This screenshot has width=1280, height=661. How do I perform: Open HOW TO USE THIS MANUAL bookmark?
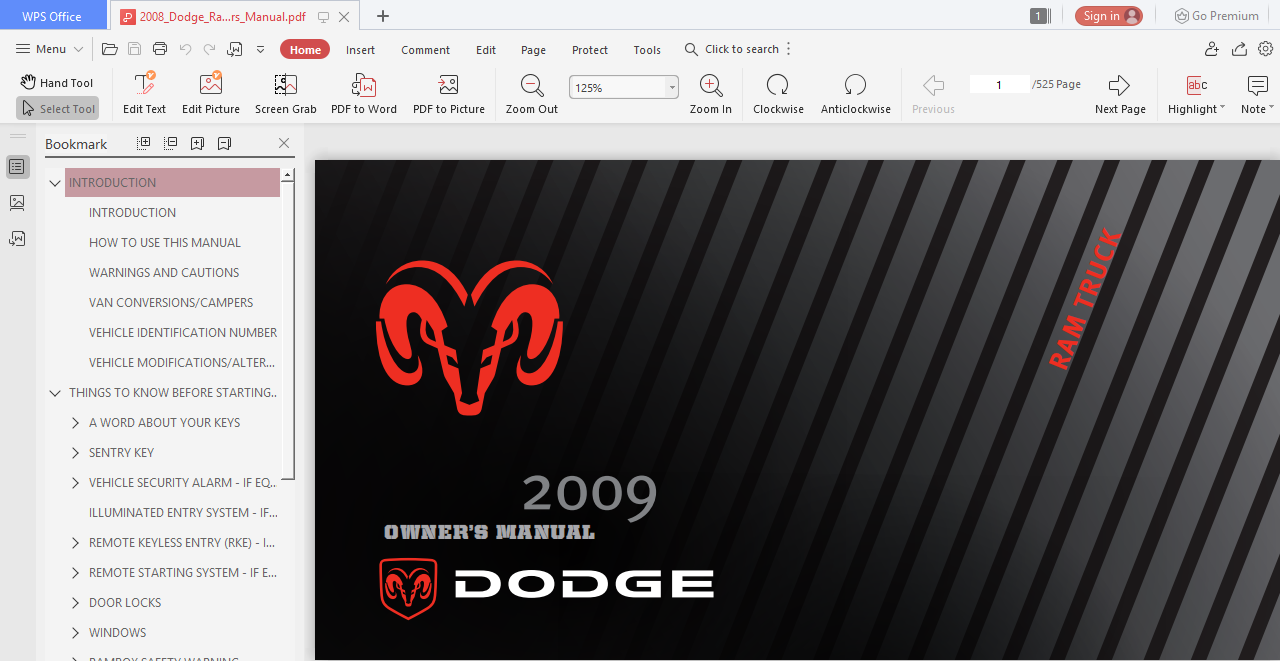165,243
